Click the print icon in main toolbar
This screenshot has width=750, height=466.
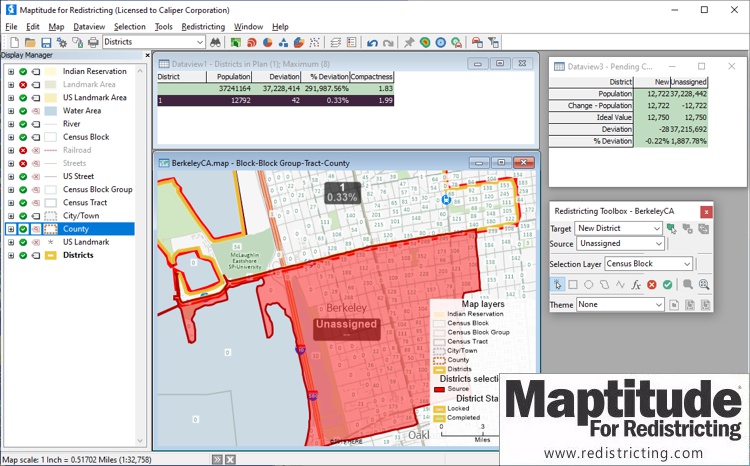93,42
